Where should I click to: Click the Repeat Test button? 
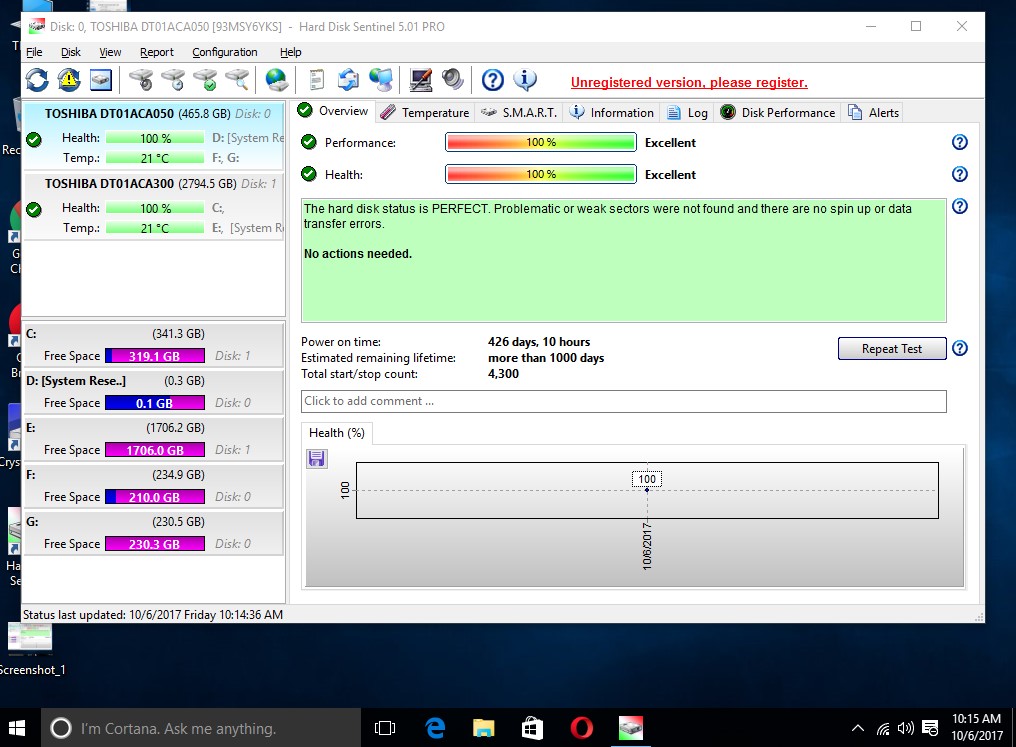pos(892,349)
